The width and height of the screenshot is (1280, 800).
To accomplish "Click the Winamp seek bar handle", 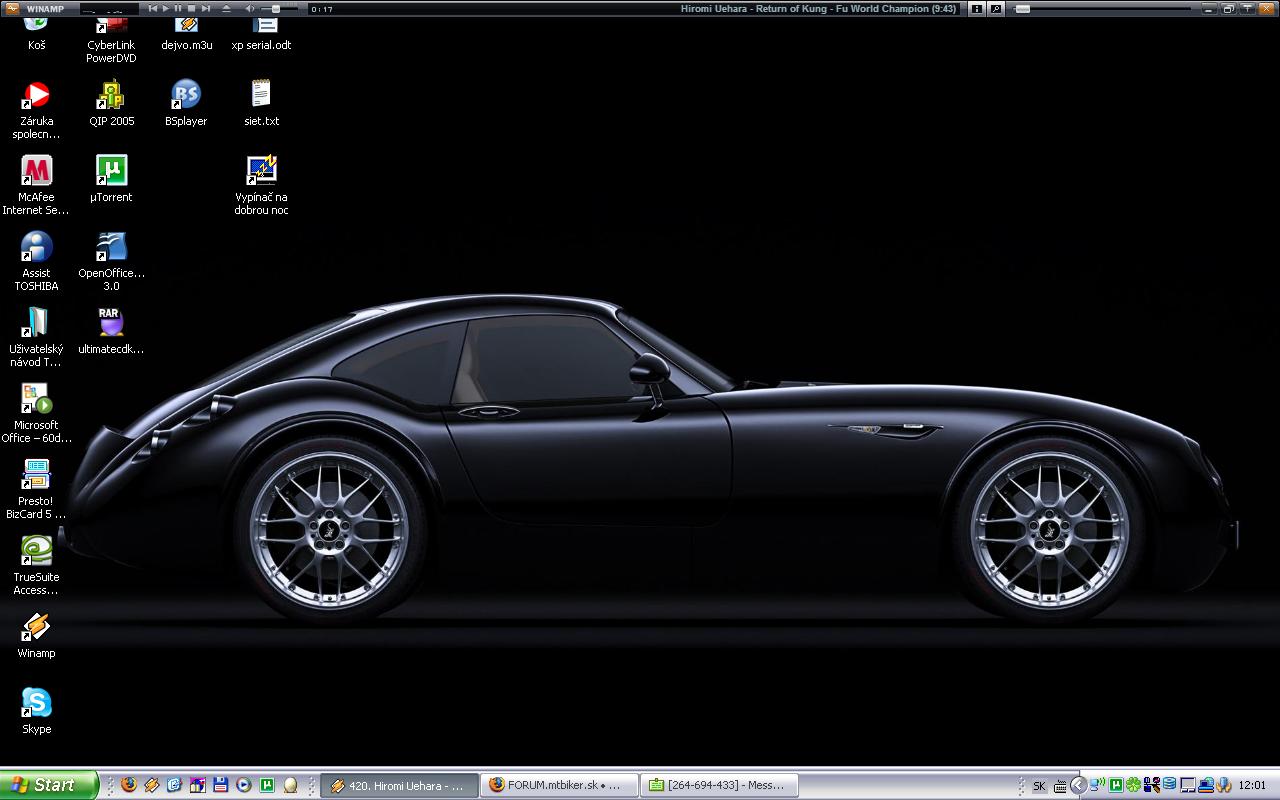I will point(1022,8).
